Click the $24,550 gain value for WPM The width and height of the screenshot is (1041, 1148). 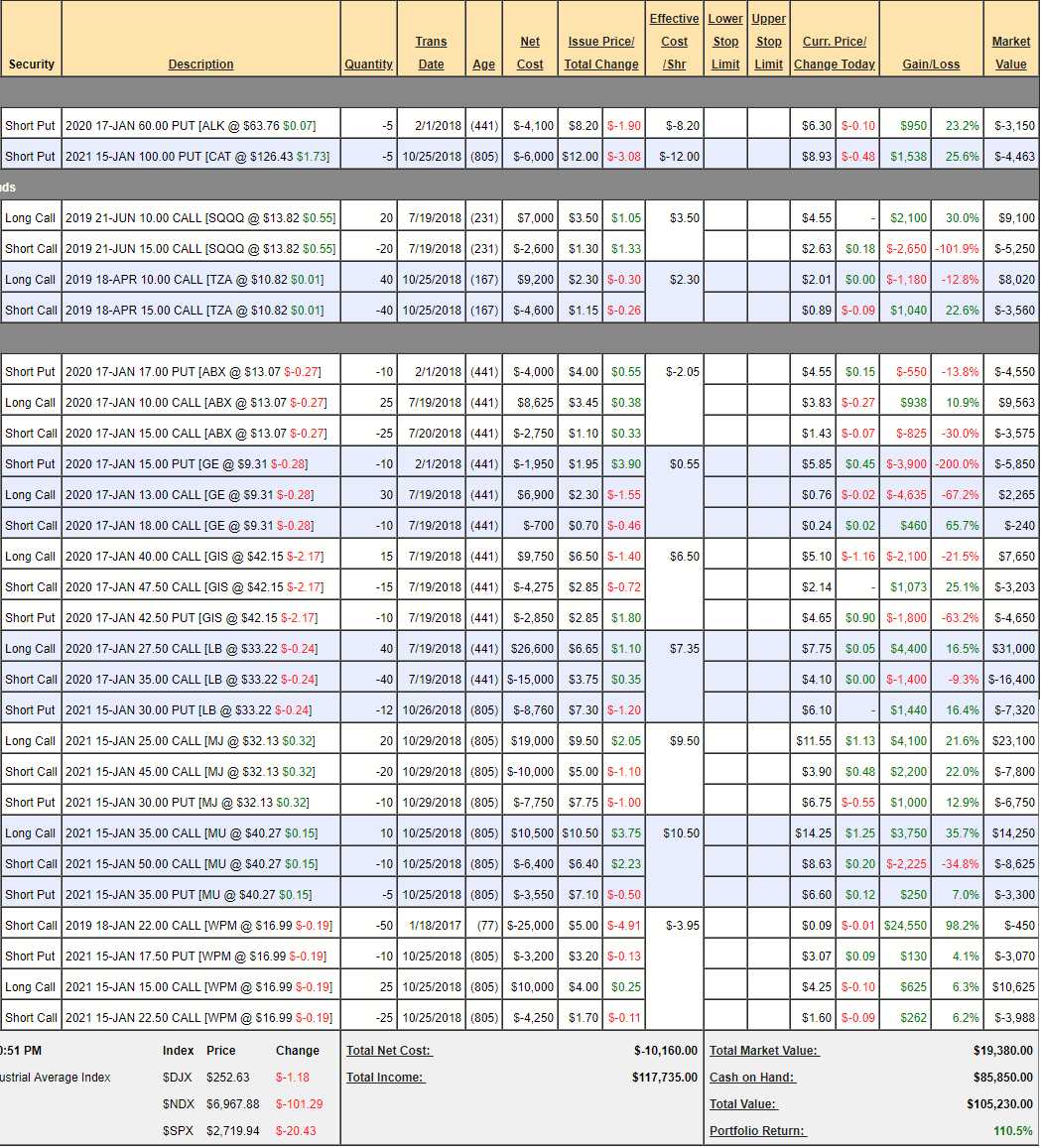(x=905, y=926)
